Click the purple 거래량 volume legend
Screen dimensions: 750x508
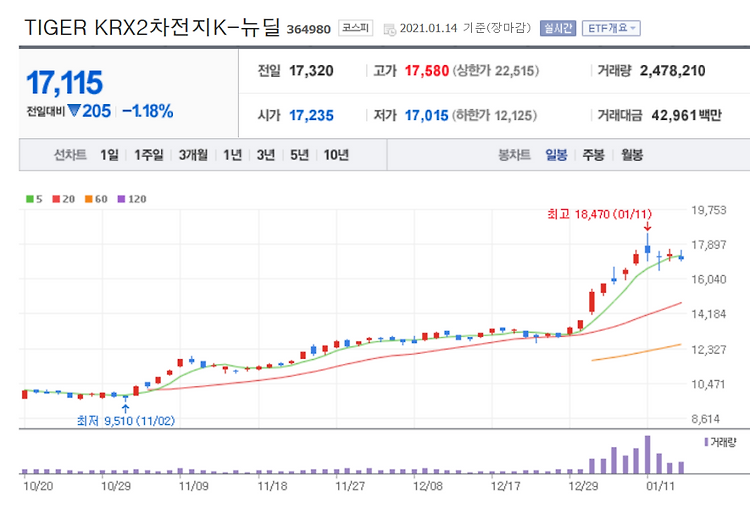point(720,442)
